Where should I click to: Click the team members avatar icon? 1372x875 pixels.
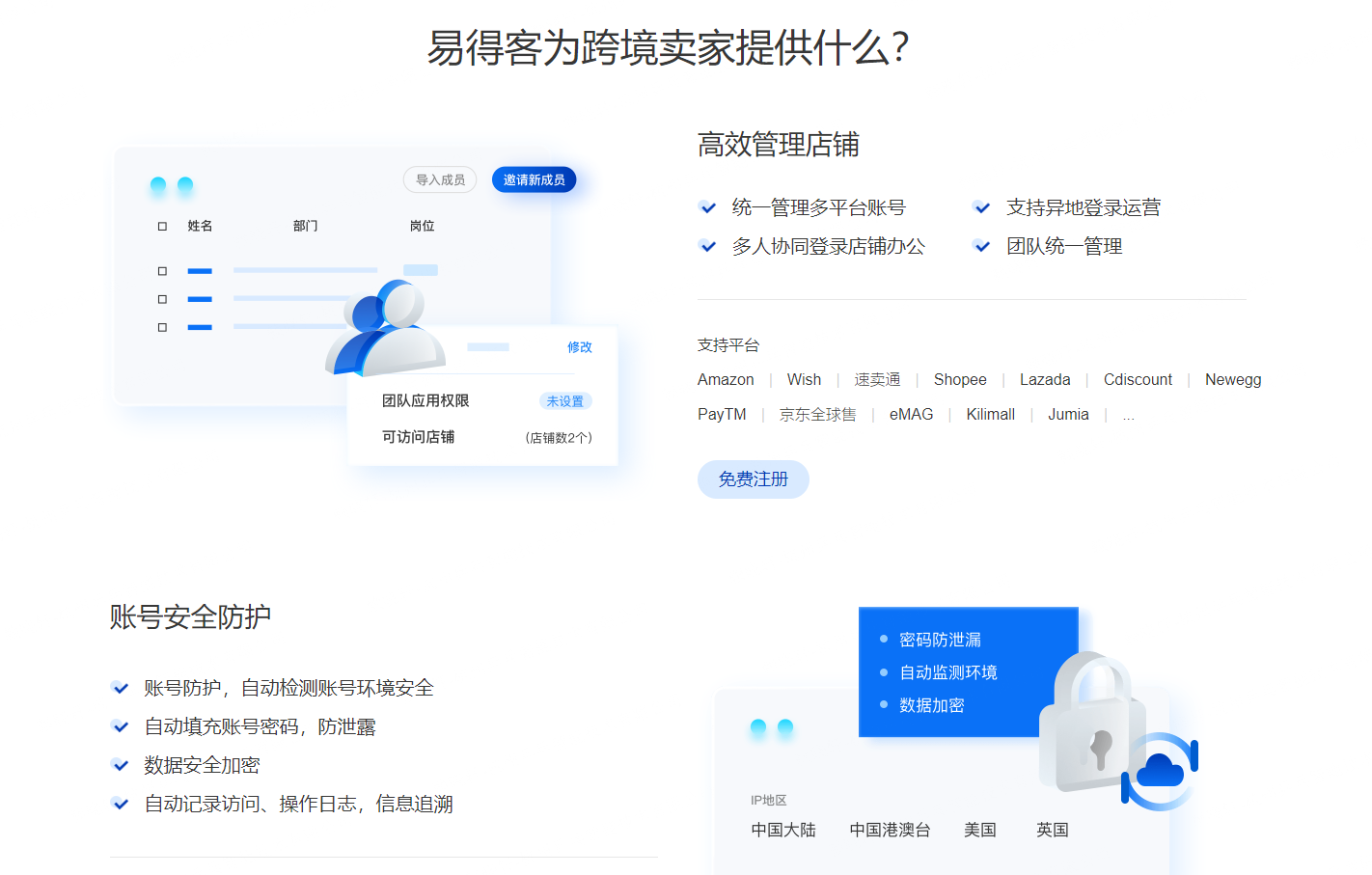click(x=385, y=328)
